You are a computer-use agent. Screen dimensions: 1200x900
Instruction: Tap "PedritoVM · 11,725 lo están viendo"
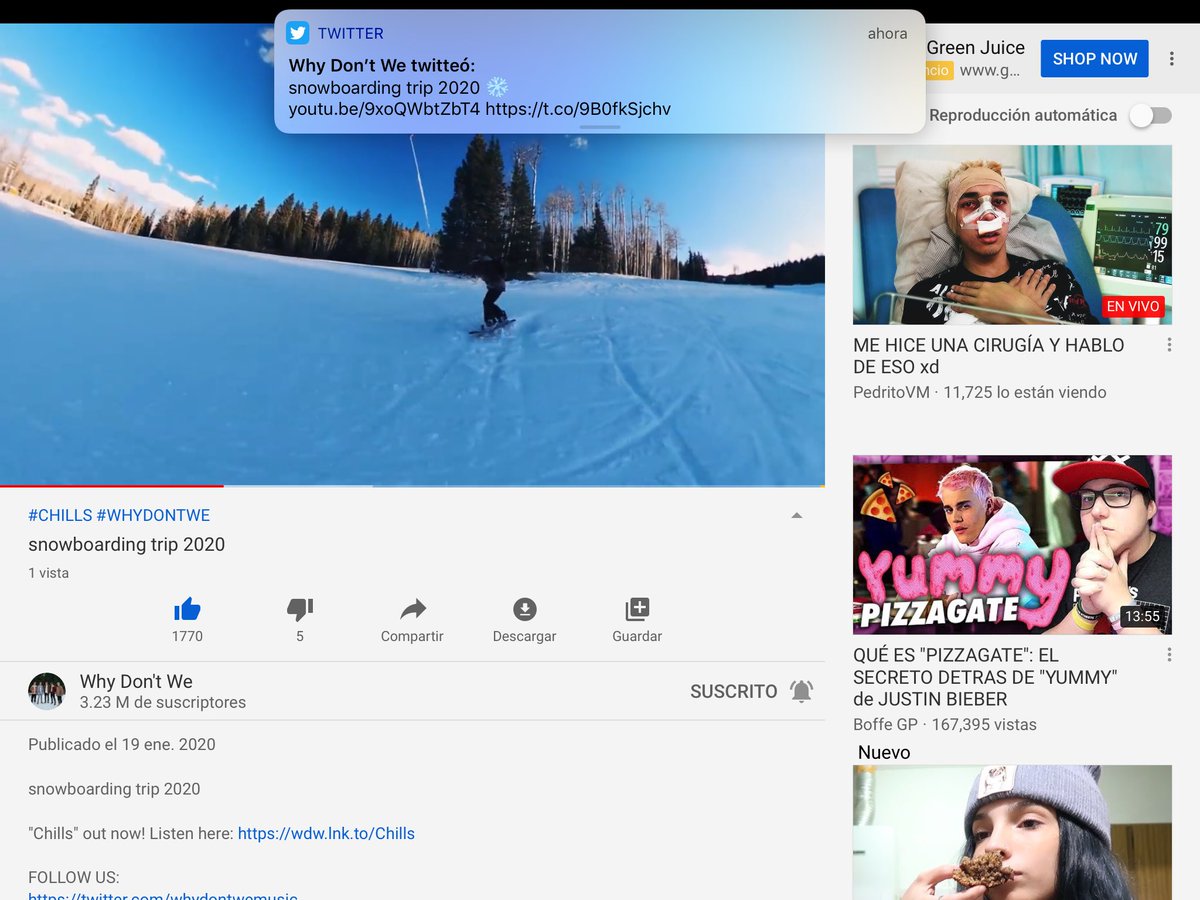point(980,392)
